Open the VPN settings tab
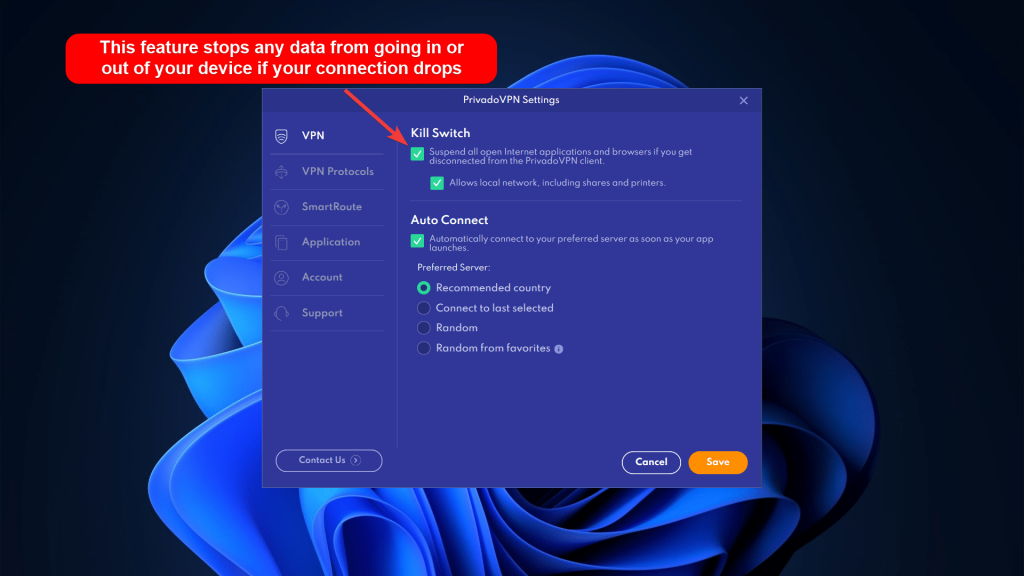Image resolution: width=1024 pixels, height=576 pixels. click(327, 136)
